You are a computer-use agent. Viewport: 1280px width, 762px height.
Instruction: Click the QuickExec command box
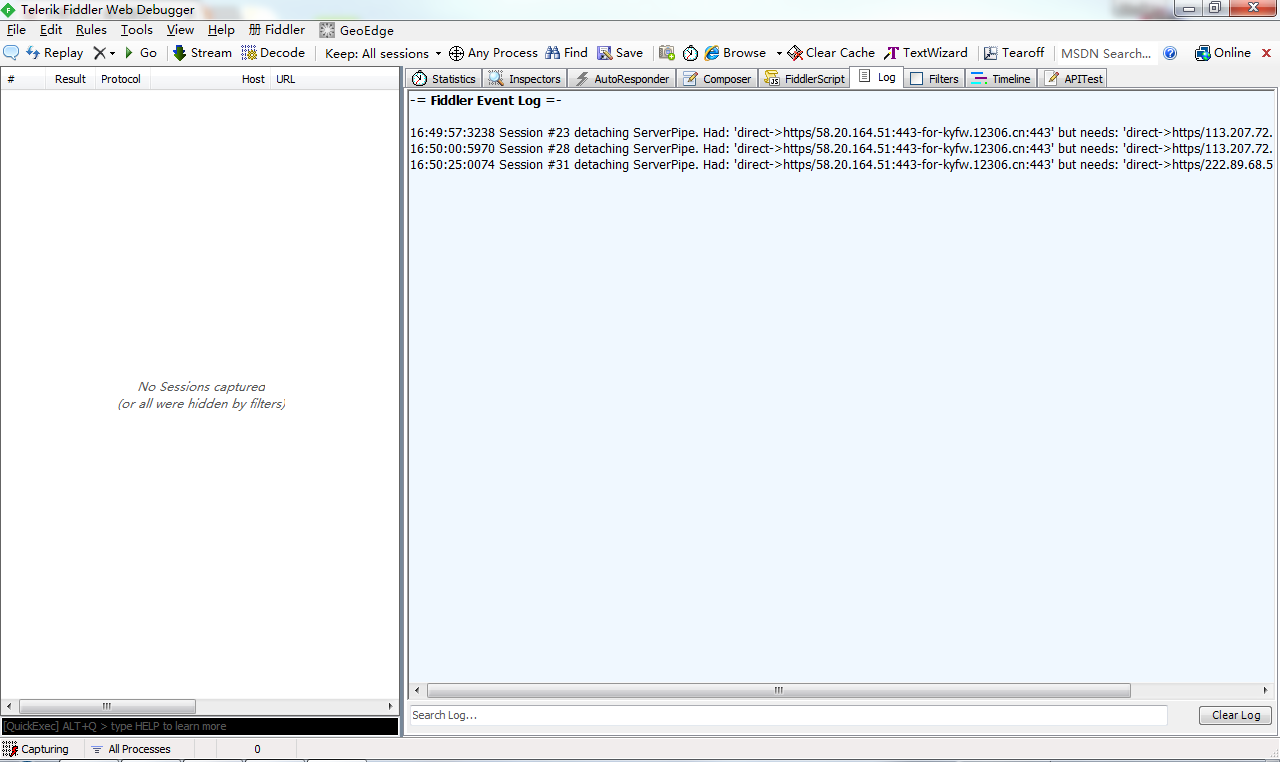pos(200,726)
